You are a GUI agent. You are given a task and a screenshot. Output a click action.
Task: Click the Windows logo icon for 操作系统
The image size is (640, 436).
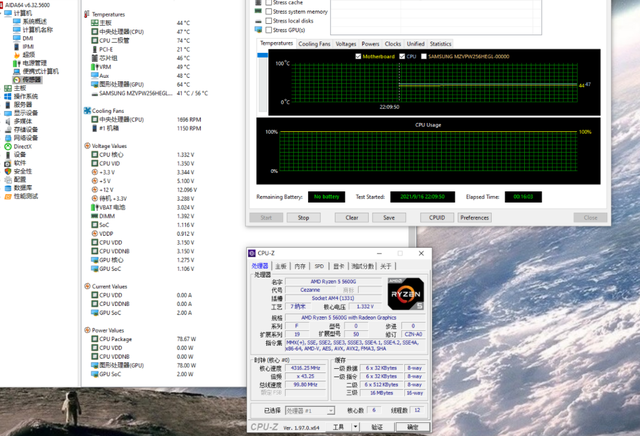pos(8,96)
